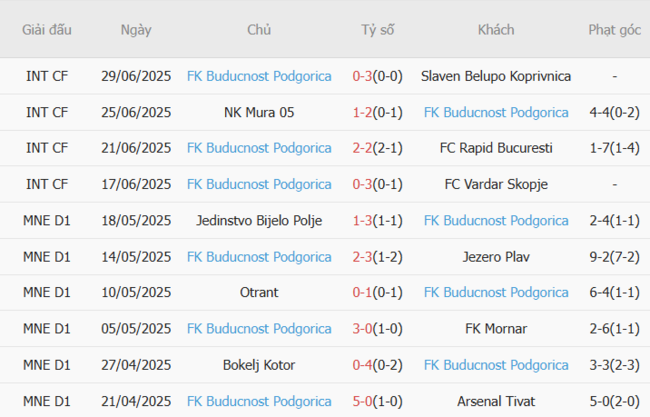Select Arsenal Tivat in the last row
Viewport: 650px width, 417px height.
[x=496, y=401]
